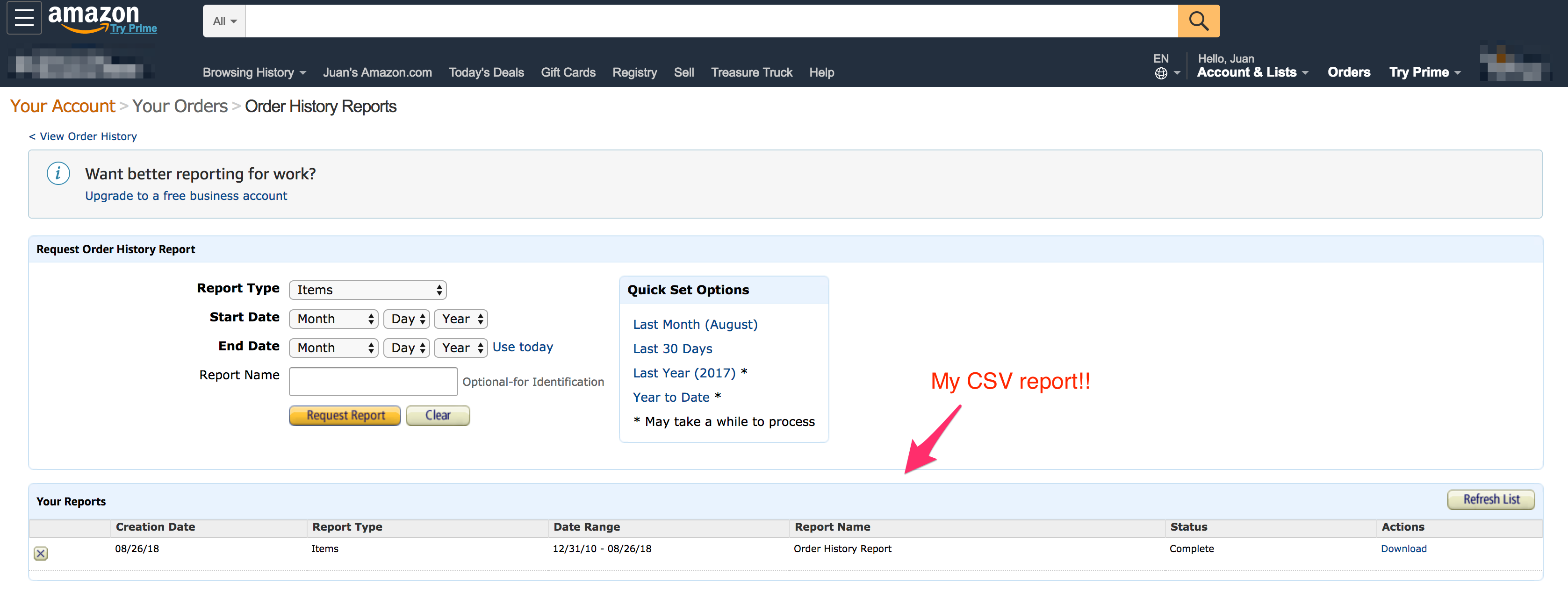1568x611 pixels.
Task: Open the End Date Month dropdown
Action: point(334,348)
